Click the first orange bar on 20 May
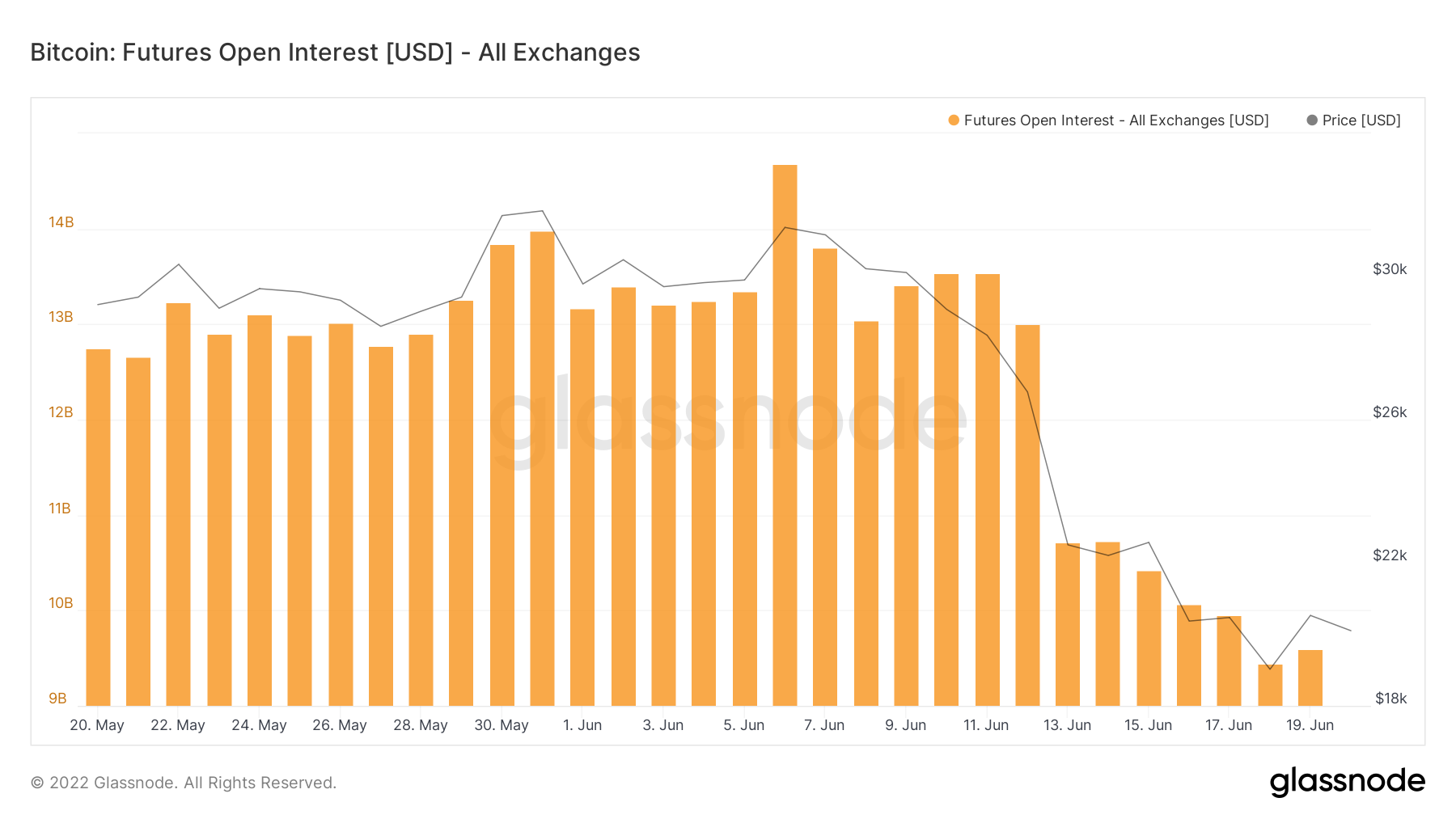1456x819 pixels. 98,527
